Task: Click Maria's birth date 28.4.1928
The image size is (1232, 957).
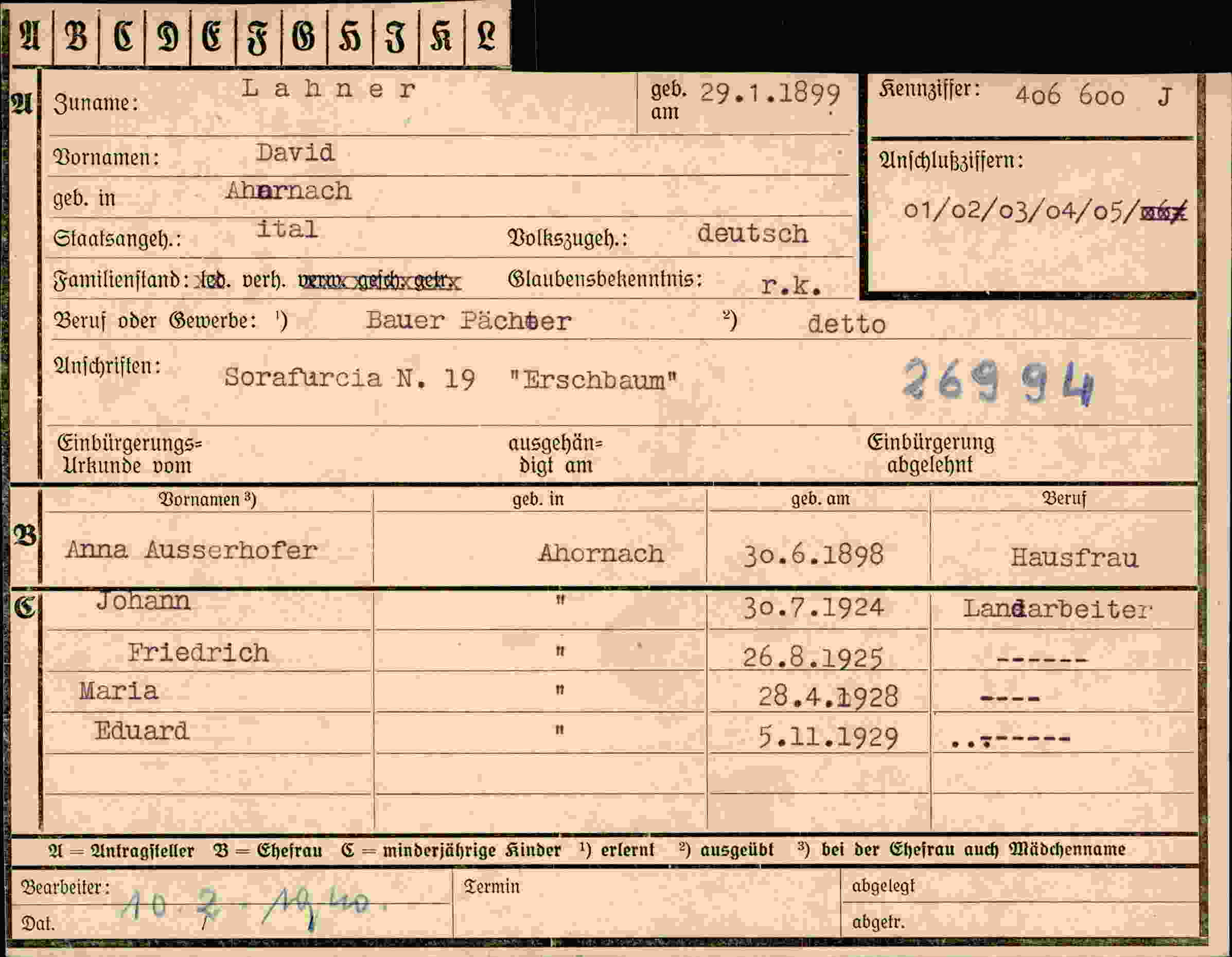Action: click(828, 697)
